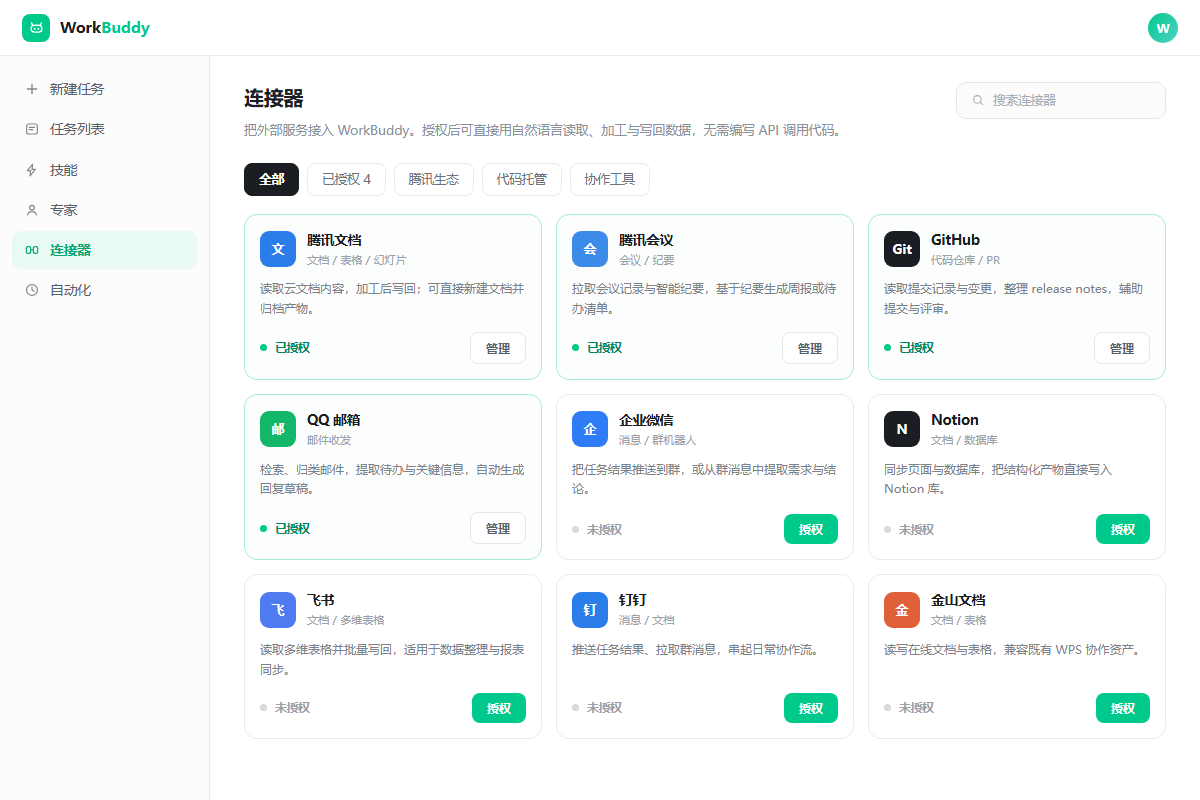Click the magnifier icon in search box

point(978,100)
